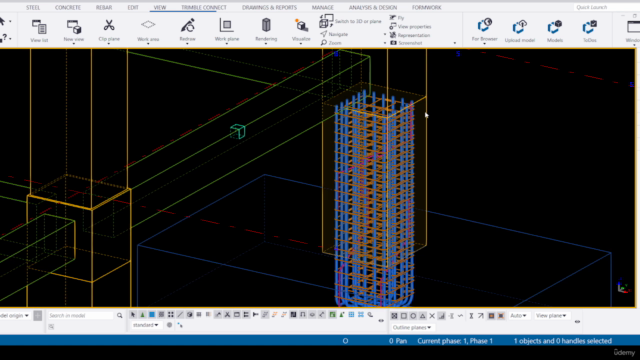This screenshot has height=360, width=640.
Task: Click the triangle snap switch icon
Action: [422, 316]
